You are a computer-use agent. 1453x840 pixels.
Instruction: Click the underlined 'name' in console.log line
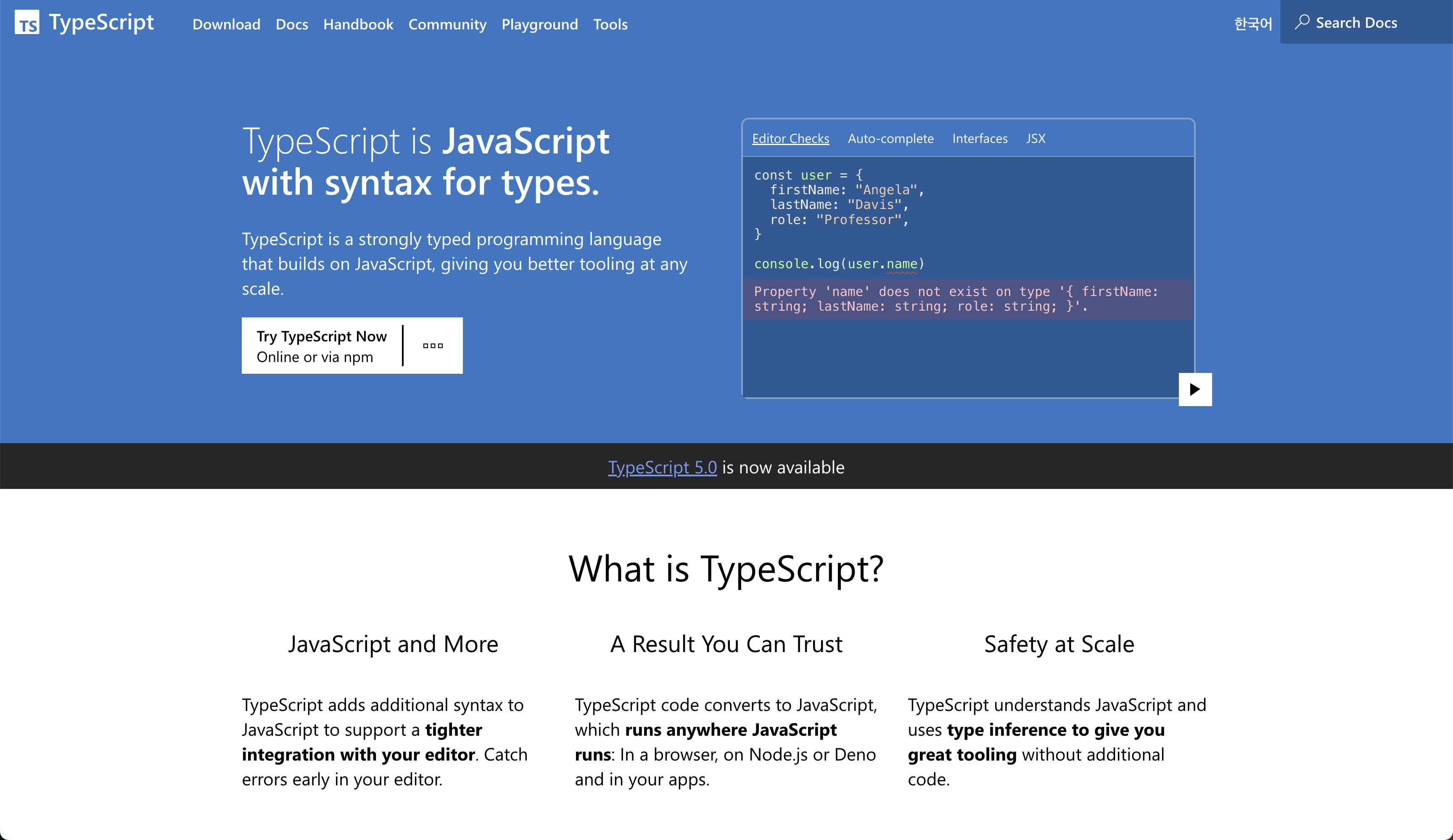pos(902,264)
